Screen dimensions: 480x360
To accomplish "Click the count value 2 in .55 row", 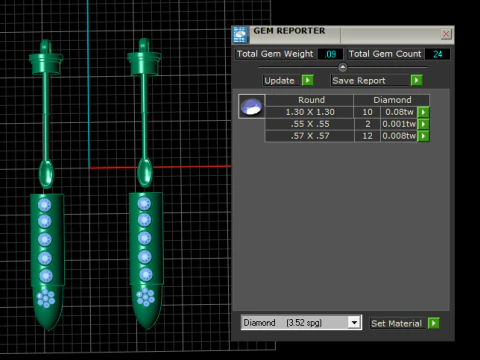I will (367, 124).
